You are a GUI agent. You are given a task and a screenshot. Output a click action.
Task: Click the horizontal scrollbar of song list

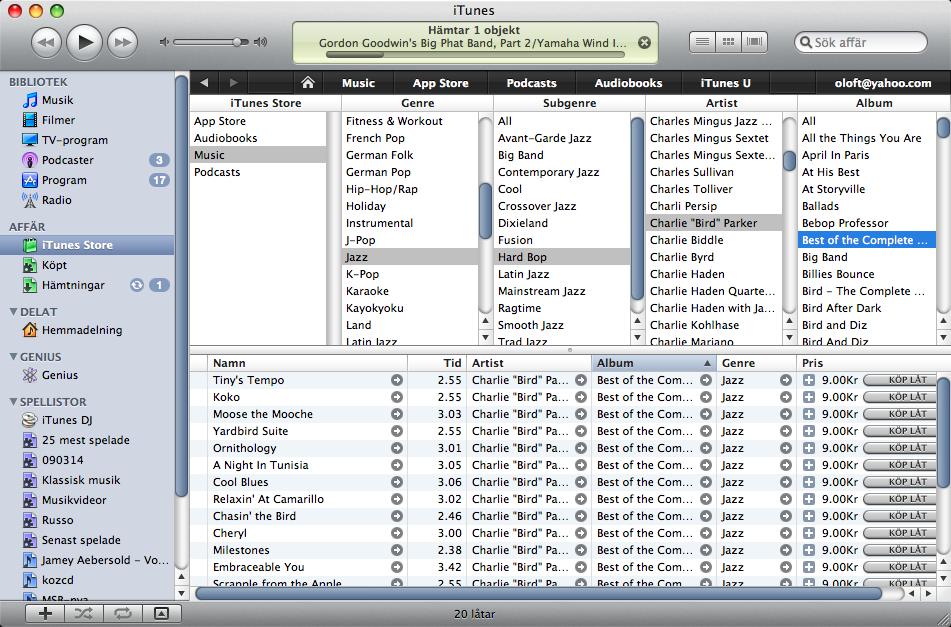point(539,593)
